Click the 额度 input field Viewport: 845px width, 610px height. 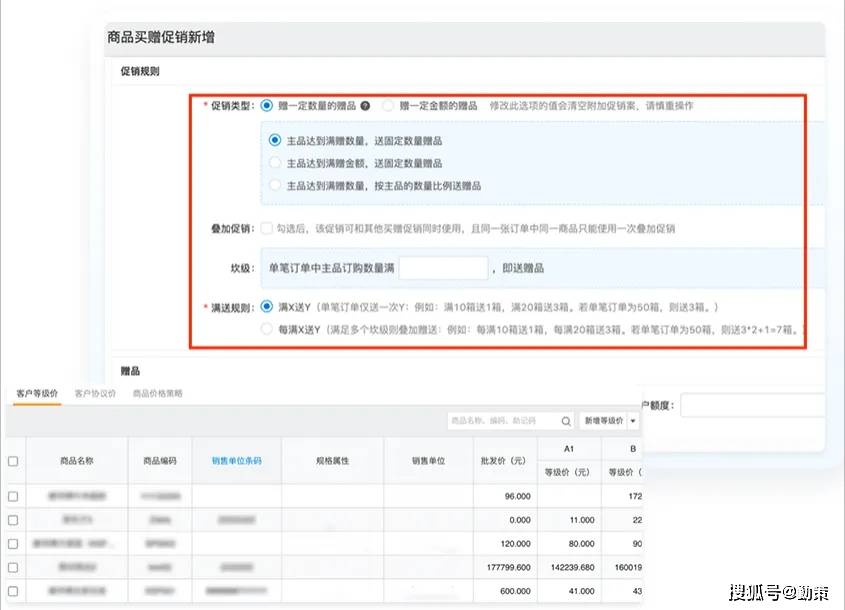(750, 405)
